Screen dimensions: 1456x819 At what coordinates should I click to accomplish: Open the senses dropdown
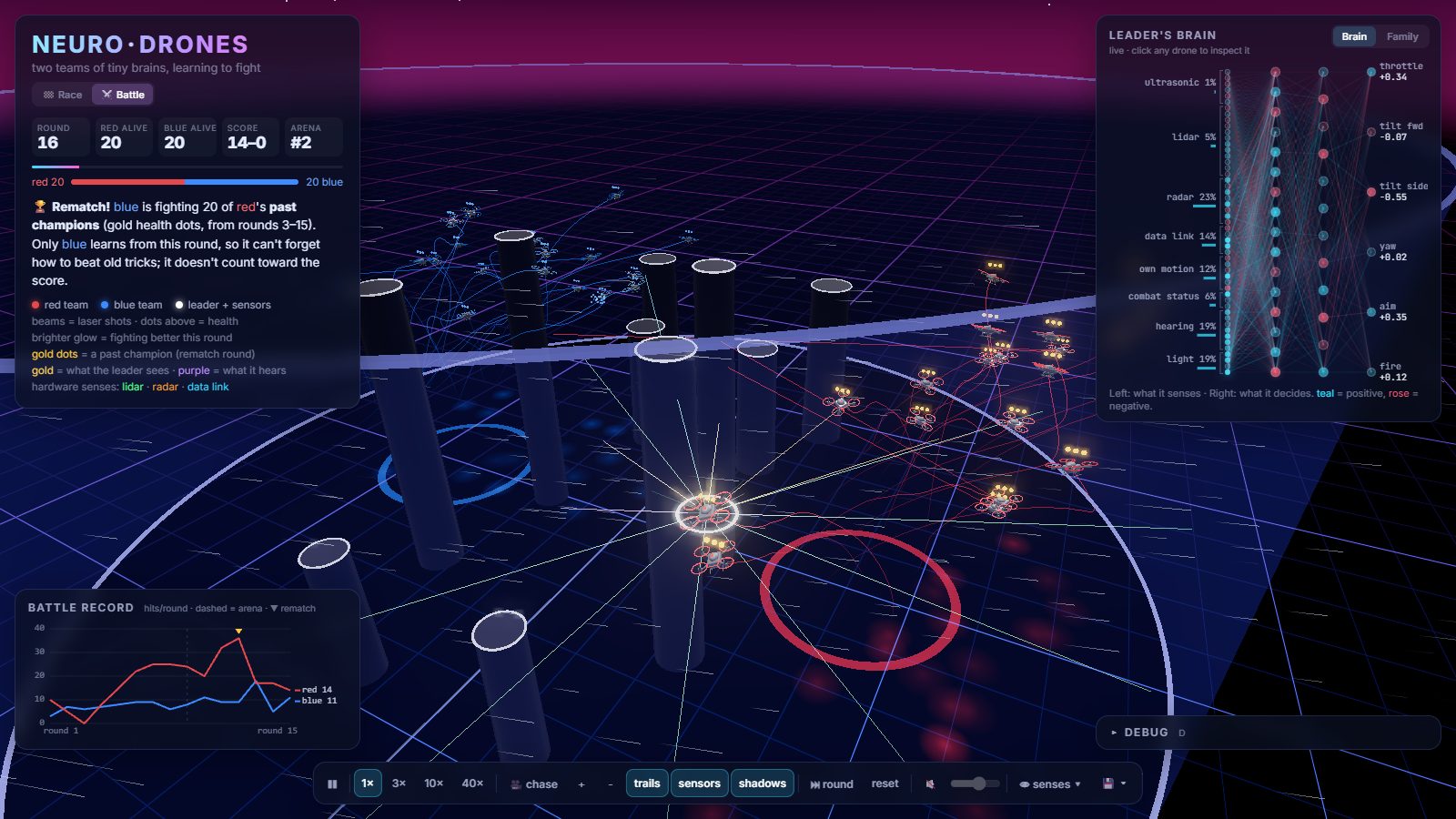[x=1050, y=784]
